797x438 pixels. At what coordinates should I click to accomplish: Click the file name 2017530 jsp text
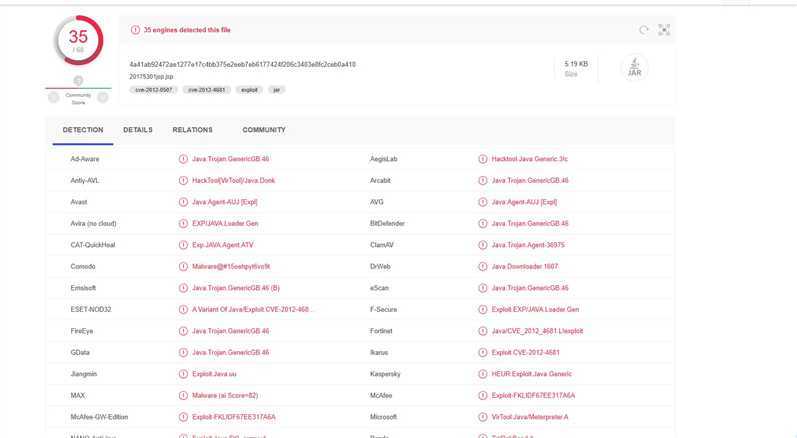(x=151, y=77)
